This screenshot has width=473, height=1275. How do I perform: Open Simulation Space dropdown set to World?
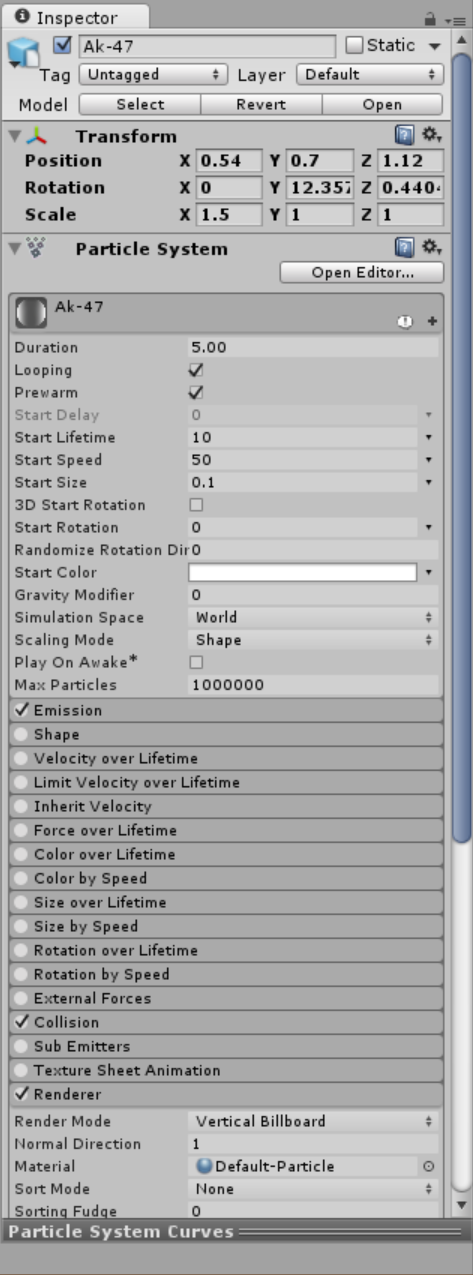pyautogui.click(x=313, y=617)
